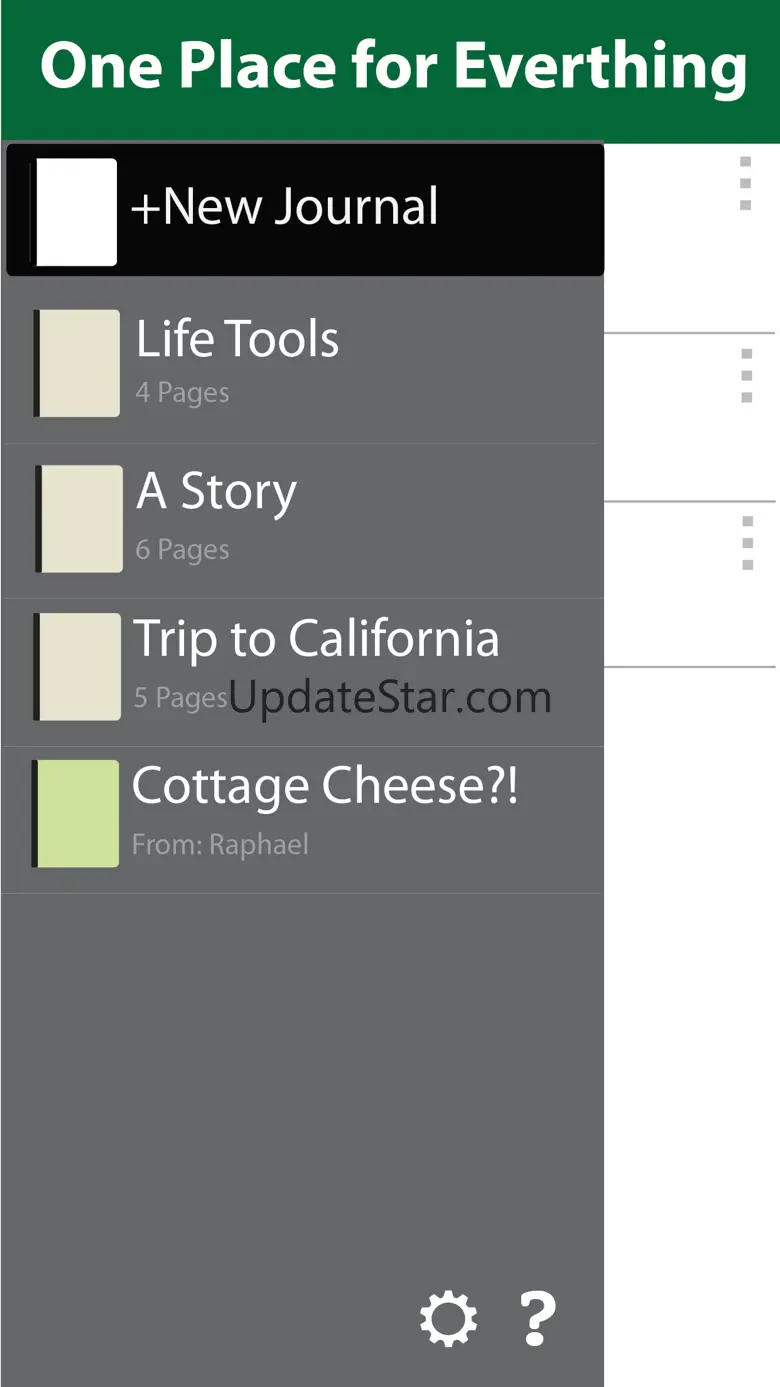This screenshot has height=1387, width=780.
Task: Select the A Story journal entry
Action: (217, 491)
